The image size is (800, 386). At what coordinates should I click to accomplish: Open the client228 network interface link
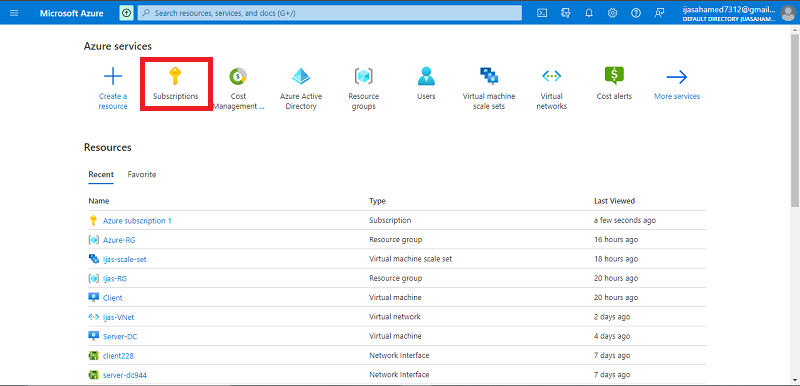[118, 355]
